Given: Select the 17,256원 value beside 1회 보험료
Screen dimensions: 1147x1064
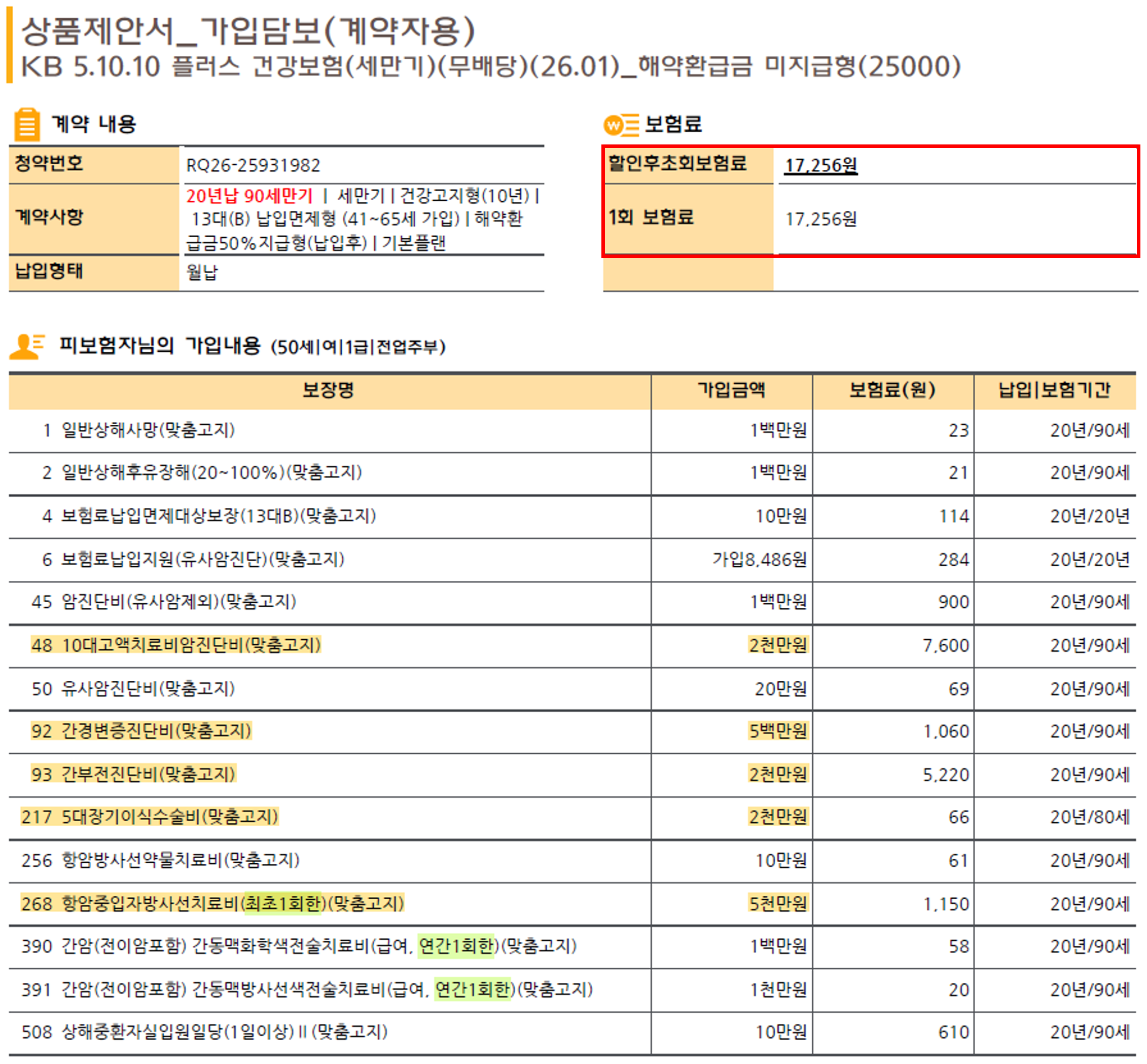Looking at the screenshot, I should (820, 219).
